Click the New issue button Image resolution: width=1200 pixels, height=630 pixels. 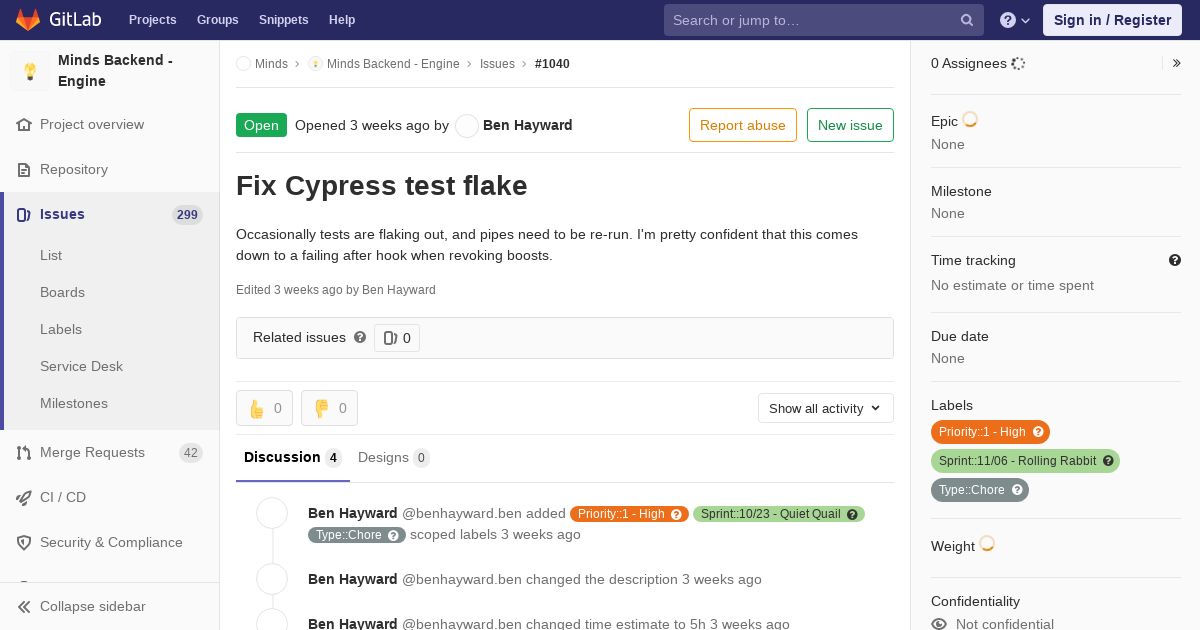(x=850, y=125)
